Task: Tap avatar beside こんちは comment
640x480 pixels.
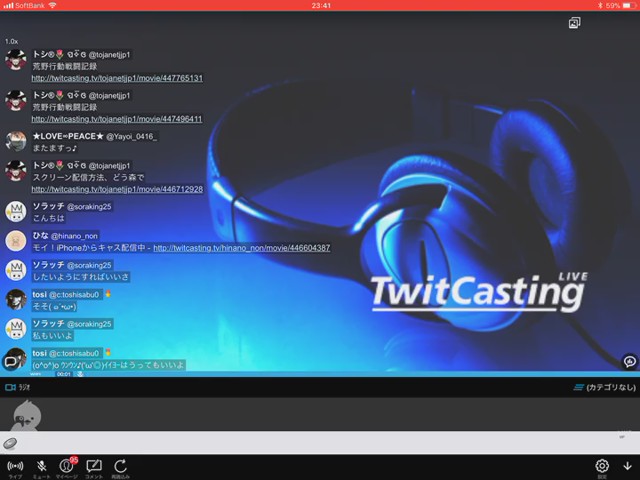Action: pyautogui.click(x=16, y=211)
